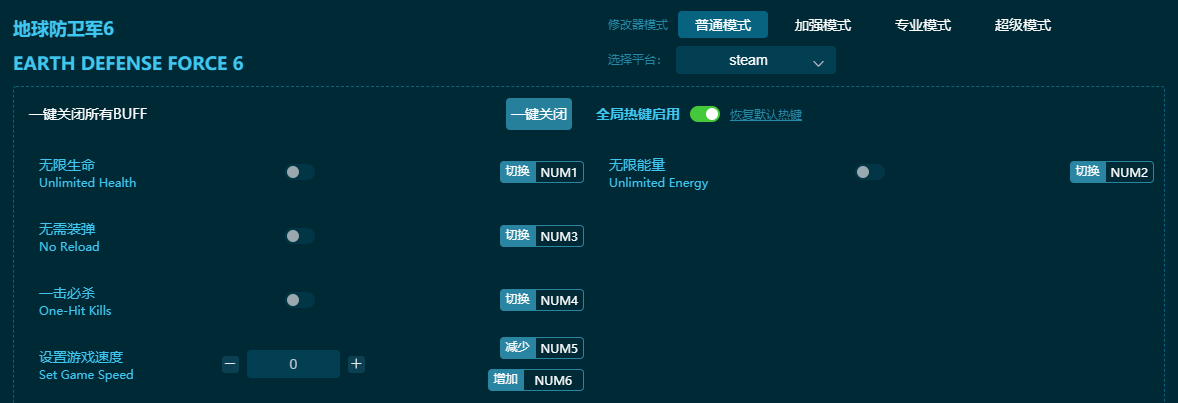Click the EARTH DEFENSE FORCE 6 title
The image size is (1178, 403).
pyautogui.click(x=128, y=63)
